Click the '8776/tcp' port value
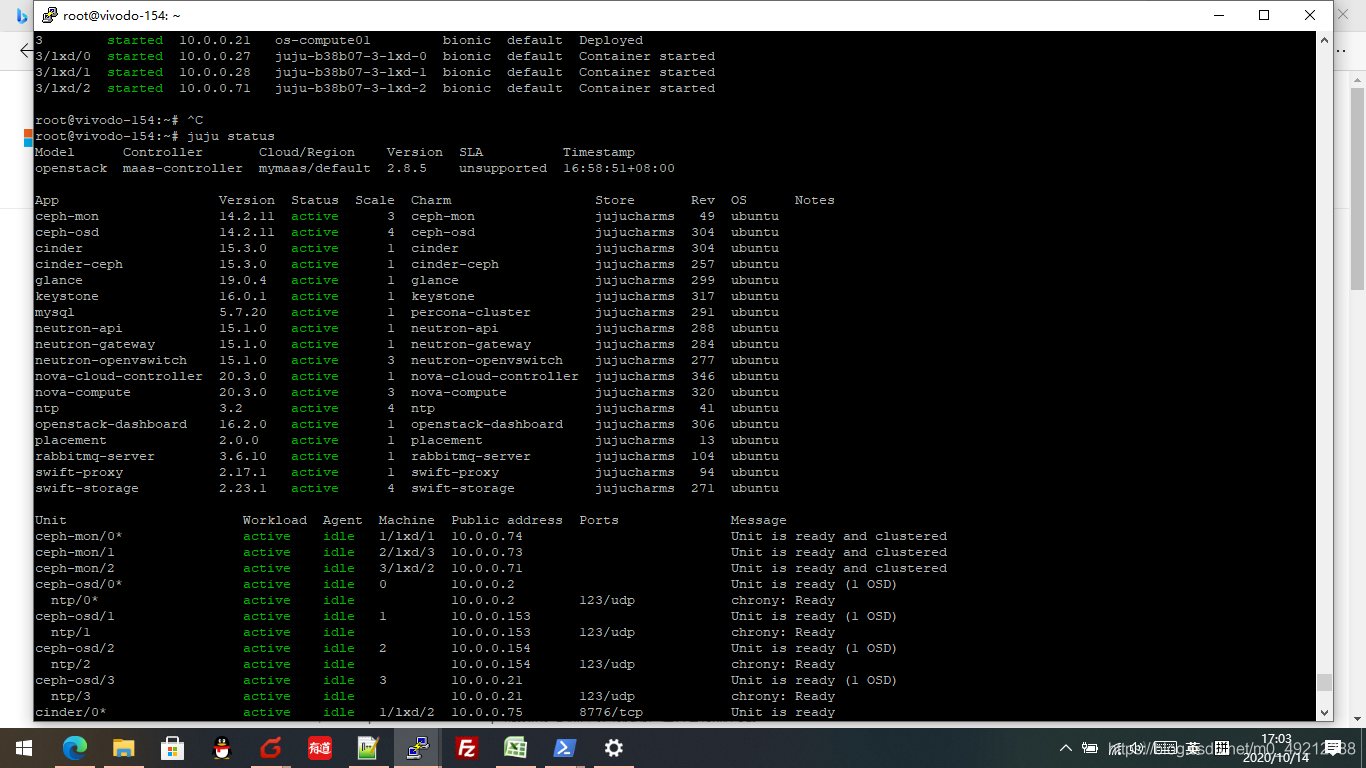Viewport: 1366px width, 768px height. (611, 712)
